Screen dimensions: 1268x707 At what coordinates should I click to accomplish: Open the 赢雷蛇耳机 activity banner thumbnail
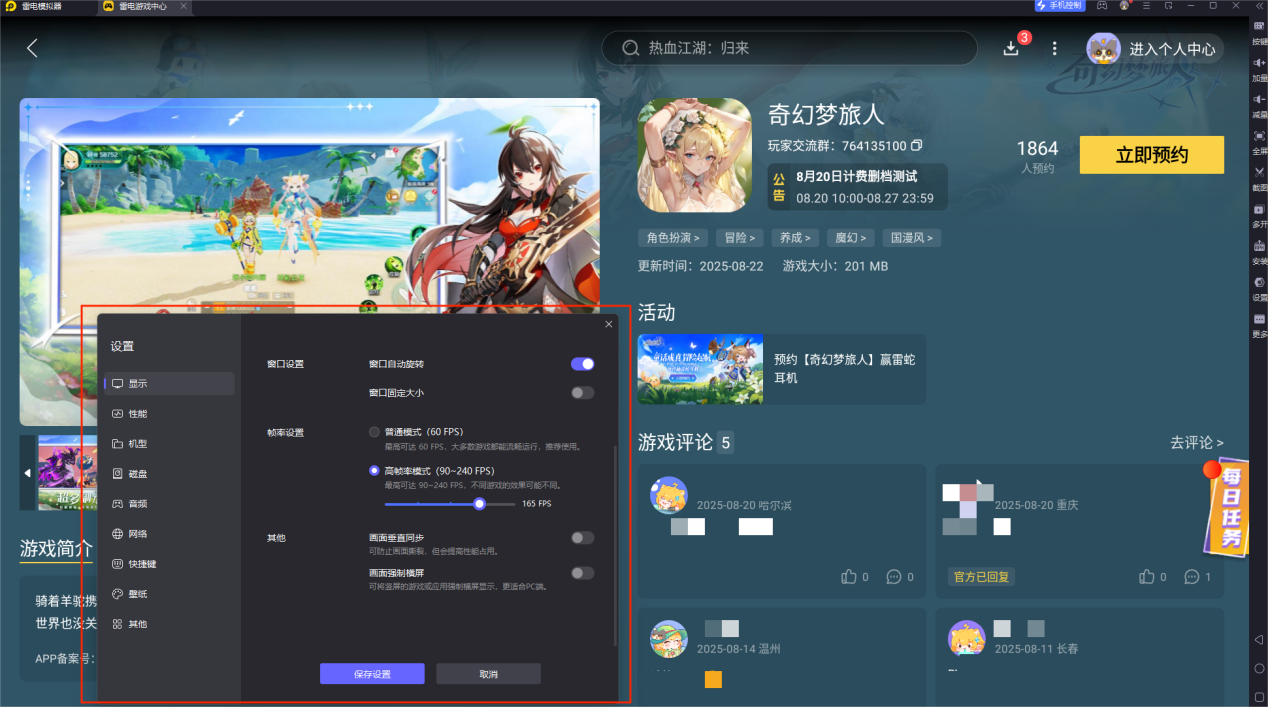[701, 369]
